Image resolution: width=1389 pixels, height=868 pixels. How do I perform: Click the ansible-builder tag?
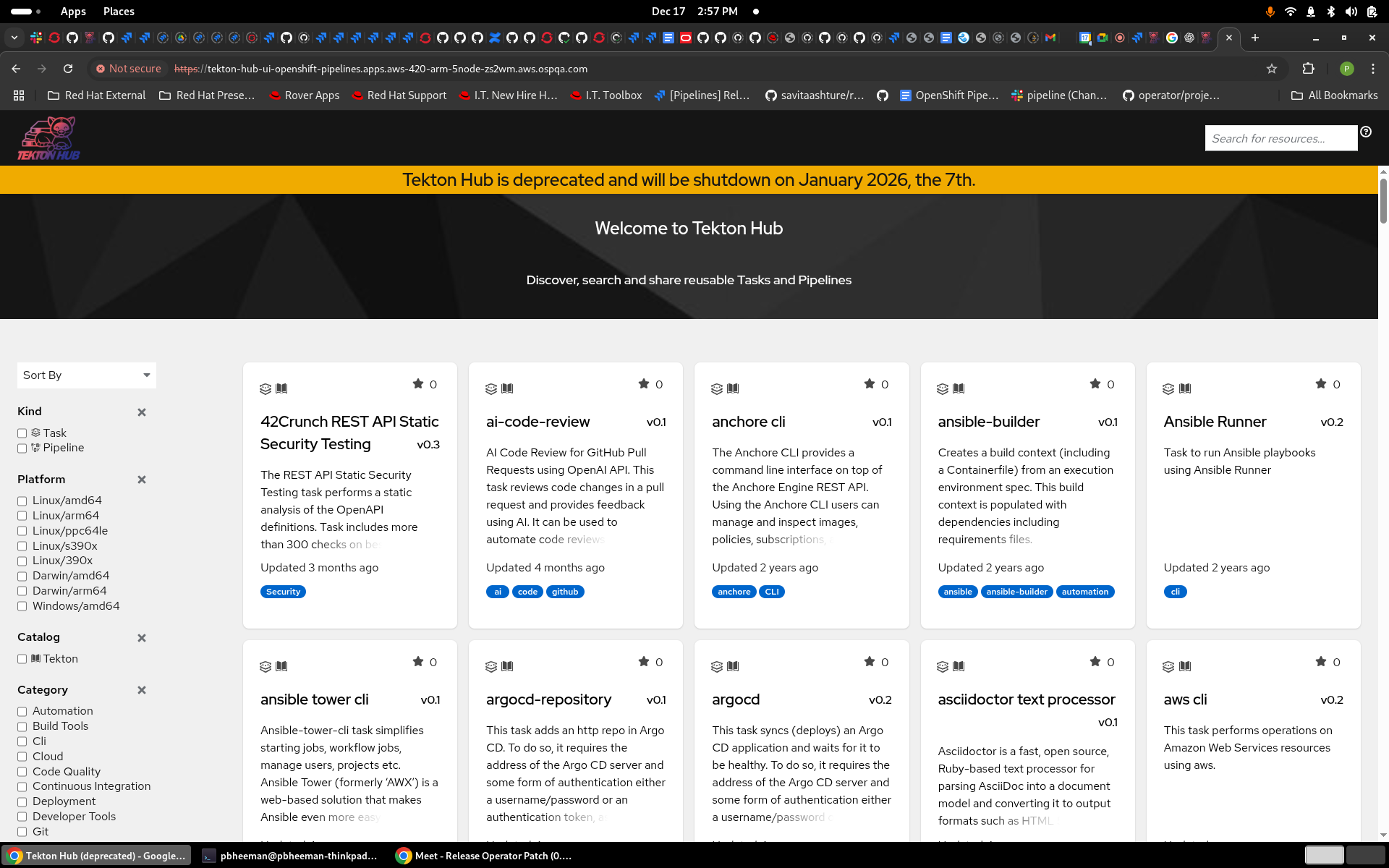pos(1016,592)
